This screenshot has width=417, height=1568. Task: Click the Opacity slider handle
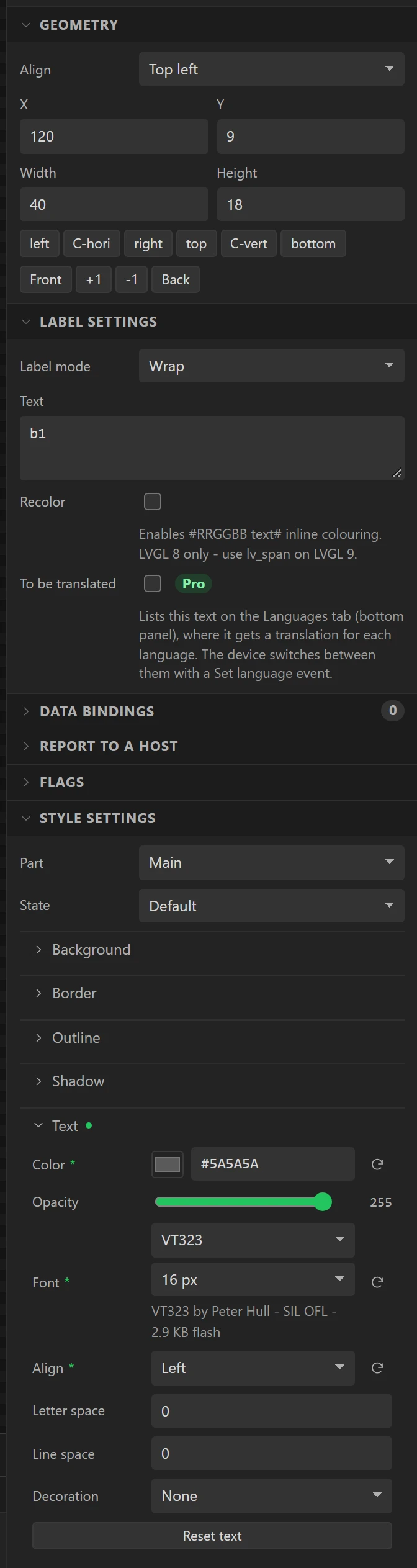(x=323, y=1202)
